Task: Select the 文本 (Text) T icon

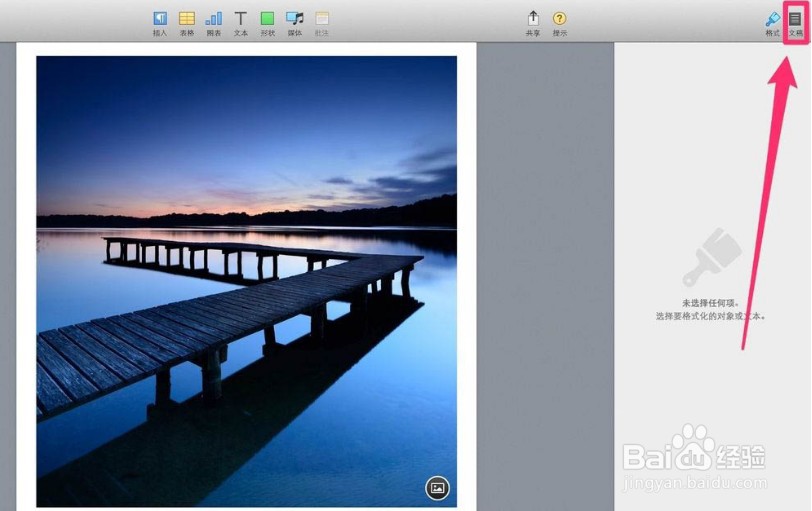Action: tap(240, 24)
